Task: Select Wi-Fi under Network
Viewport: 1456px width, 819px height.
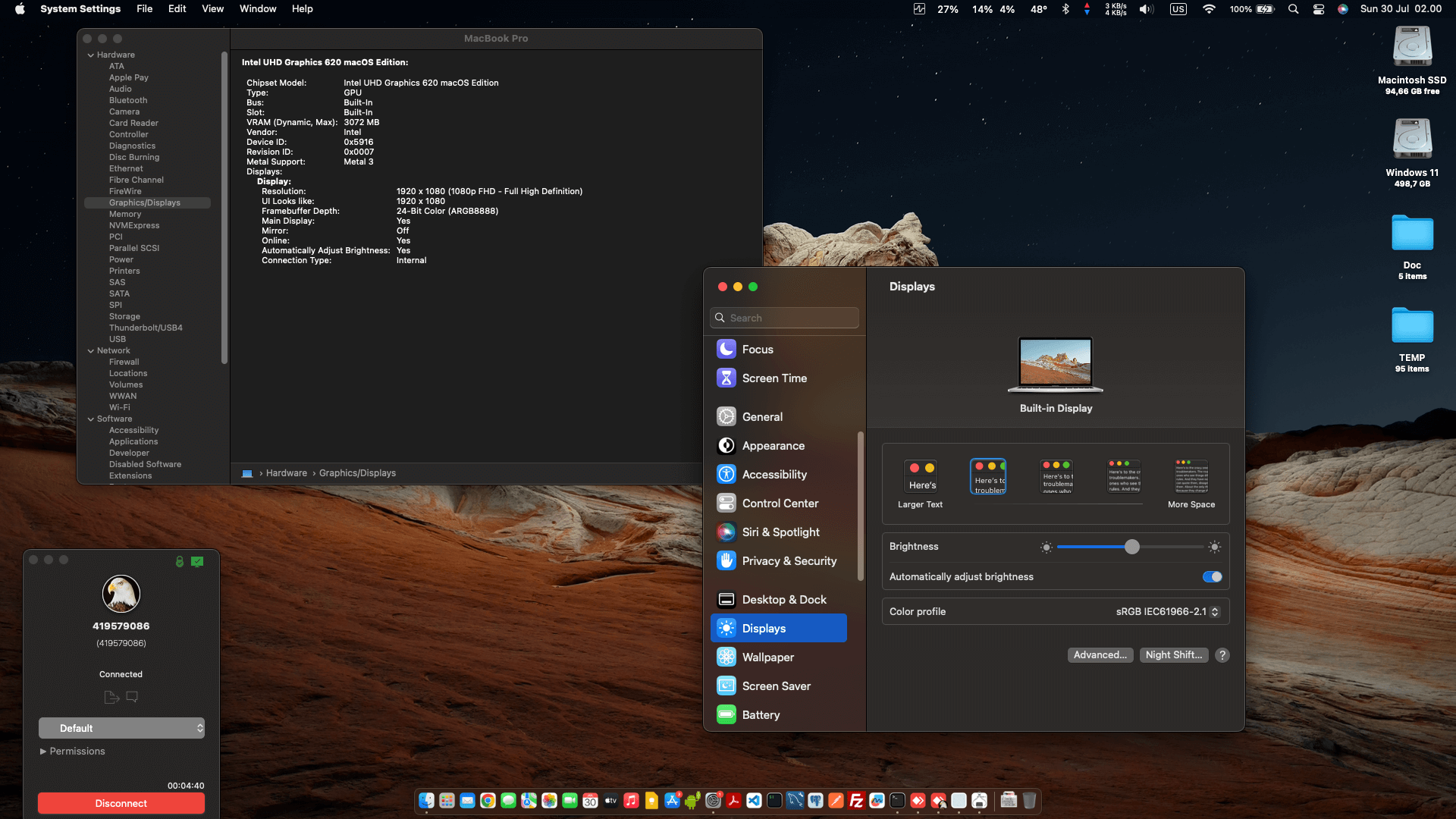Action: coord(119,407)
